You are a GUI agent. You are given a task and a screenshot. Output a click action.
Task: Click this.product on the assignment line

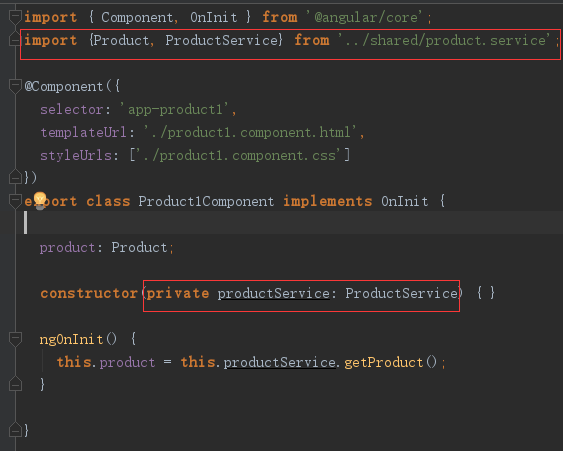[x=106, y=362]
